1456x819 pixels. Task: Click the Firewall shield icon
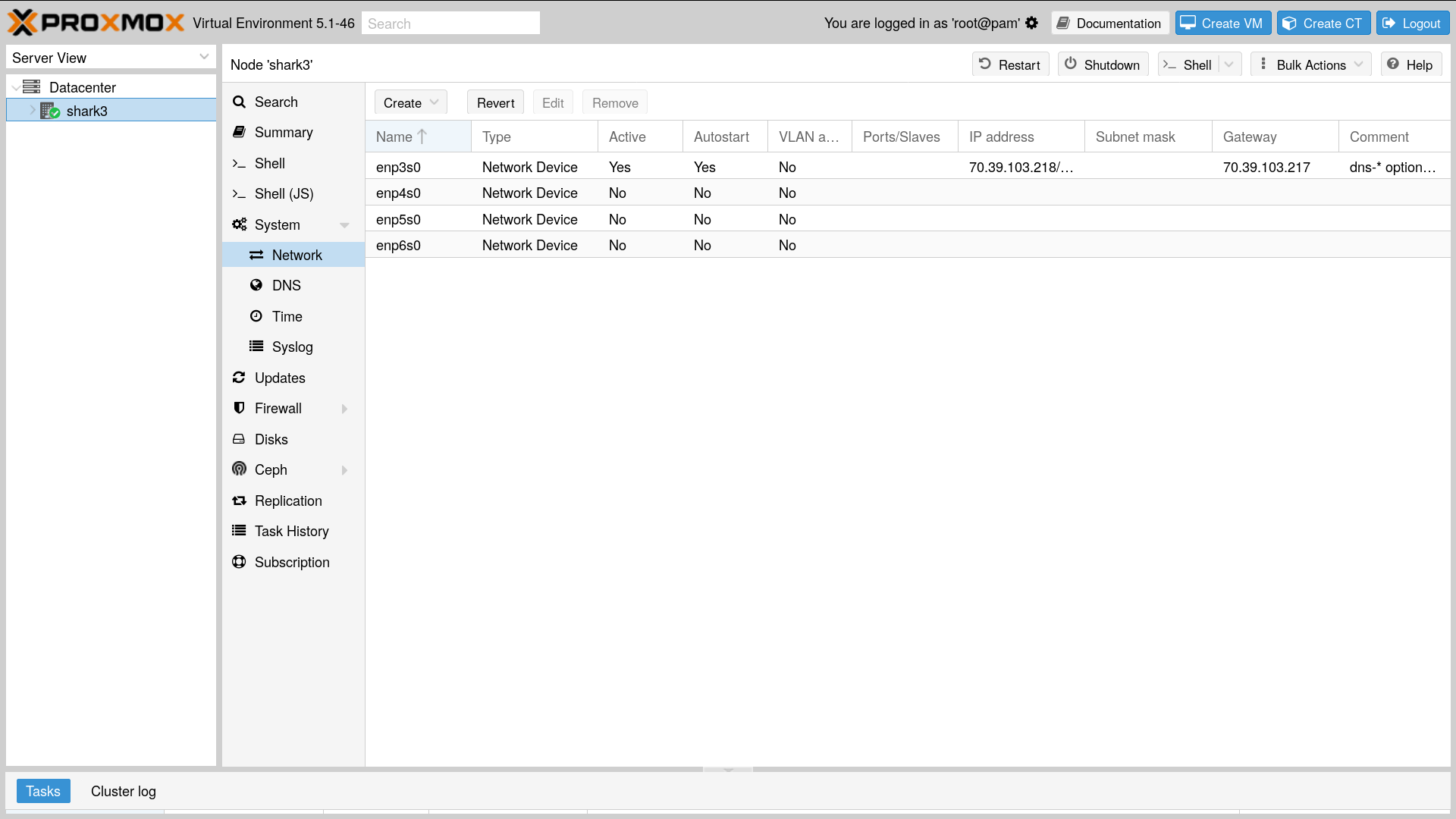pos(239,408)
